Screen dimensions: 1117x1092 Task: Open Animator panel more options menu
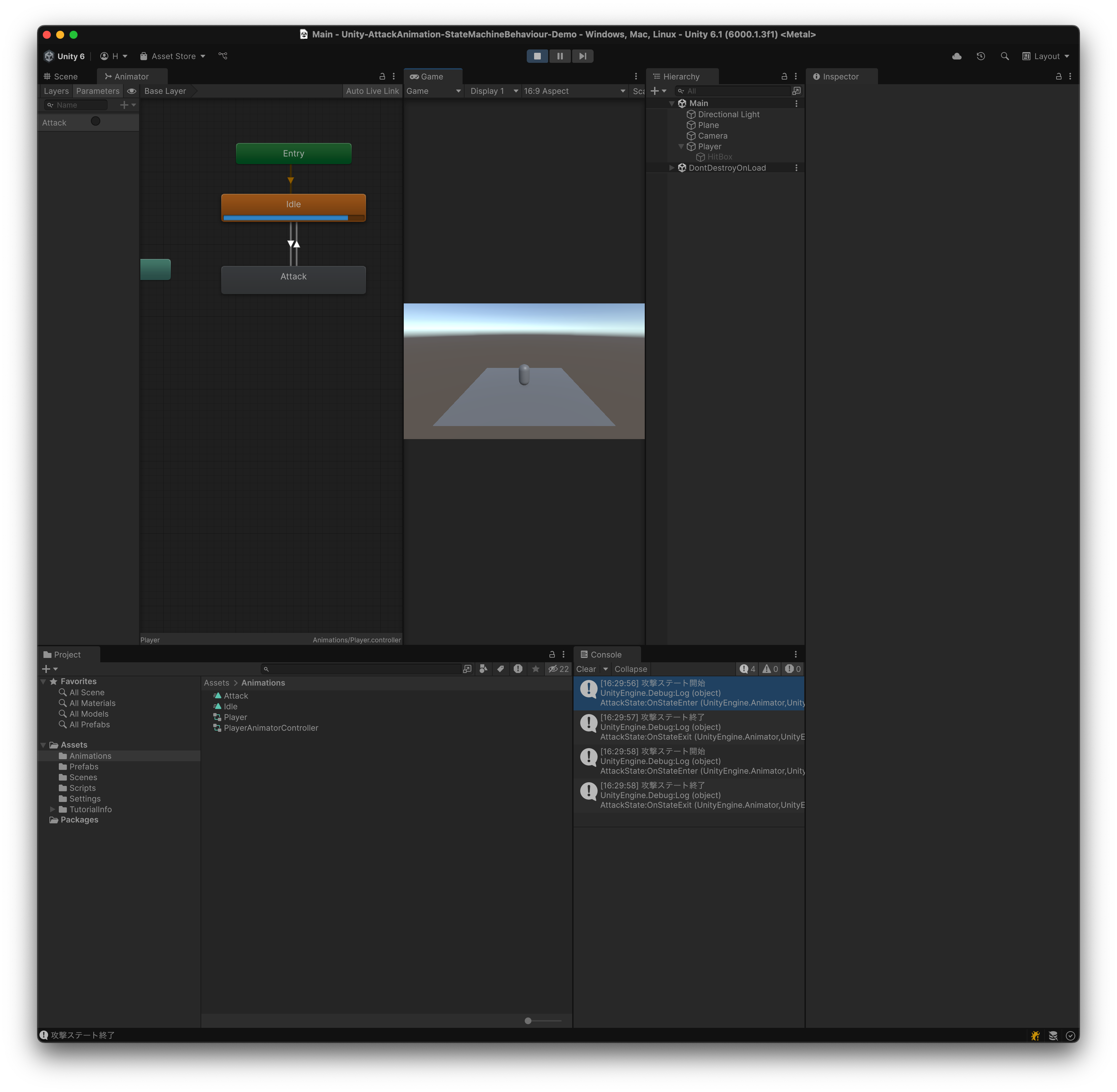tap(394, 76)
